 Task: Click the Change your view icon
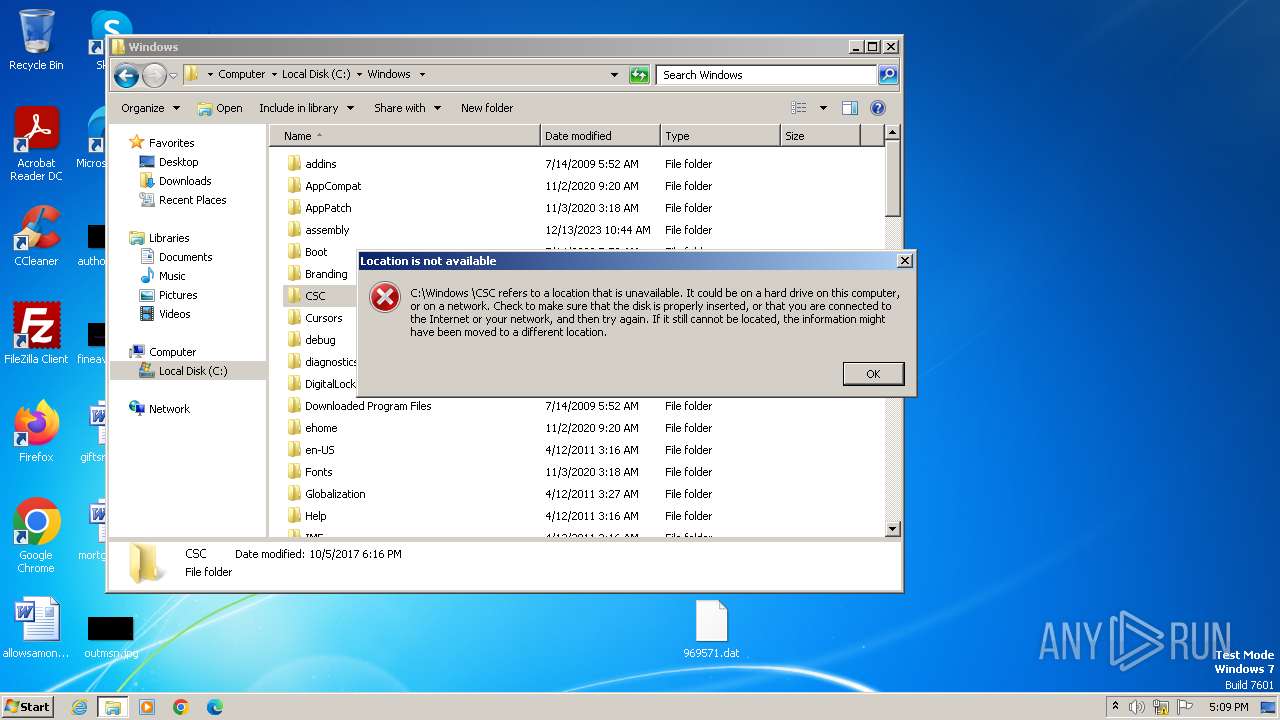799,108
